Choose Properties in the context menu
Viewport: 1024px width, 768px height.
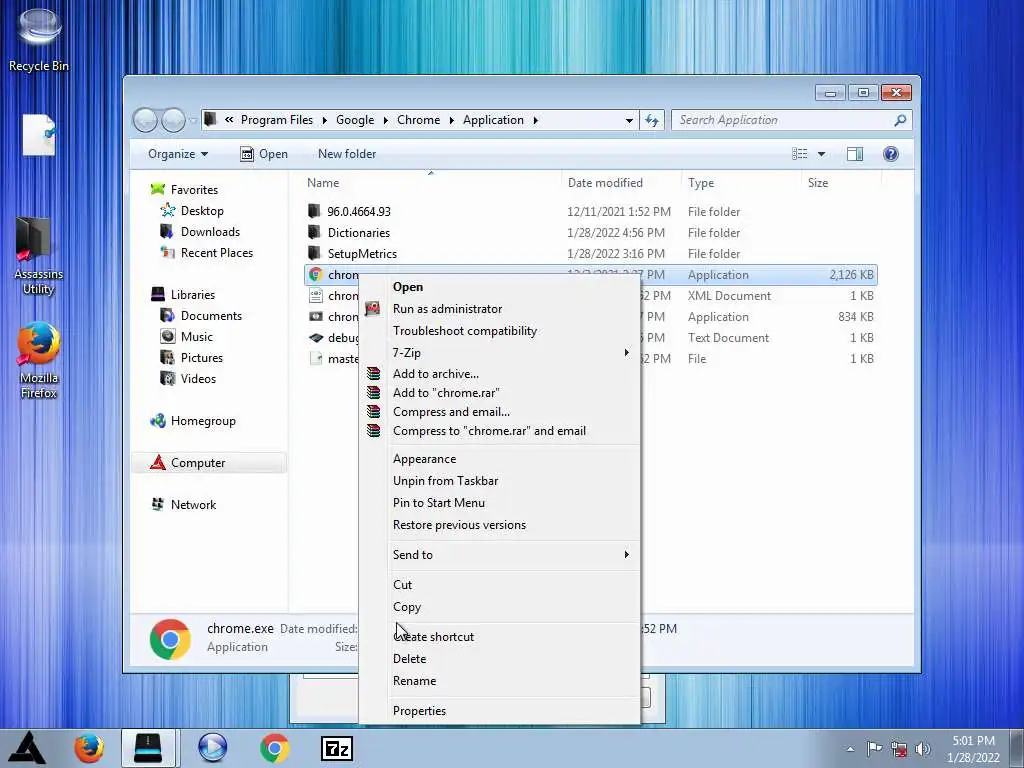419,711
